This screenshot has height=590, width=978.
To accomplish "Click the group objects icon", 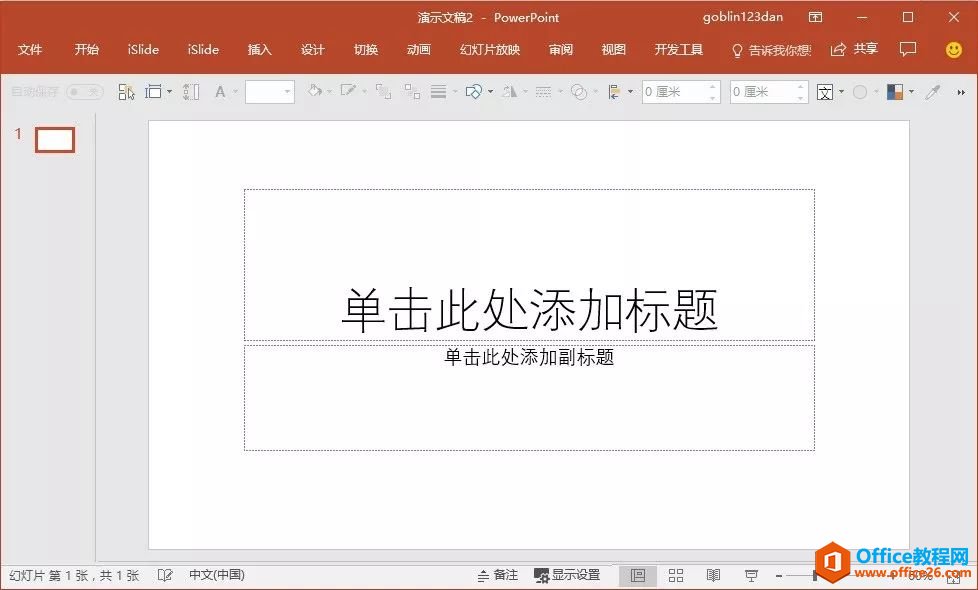I will tap(383, 92).
